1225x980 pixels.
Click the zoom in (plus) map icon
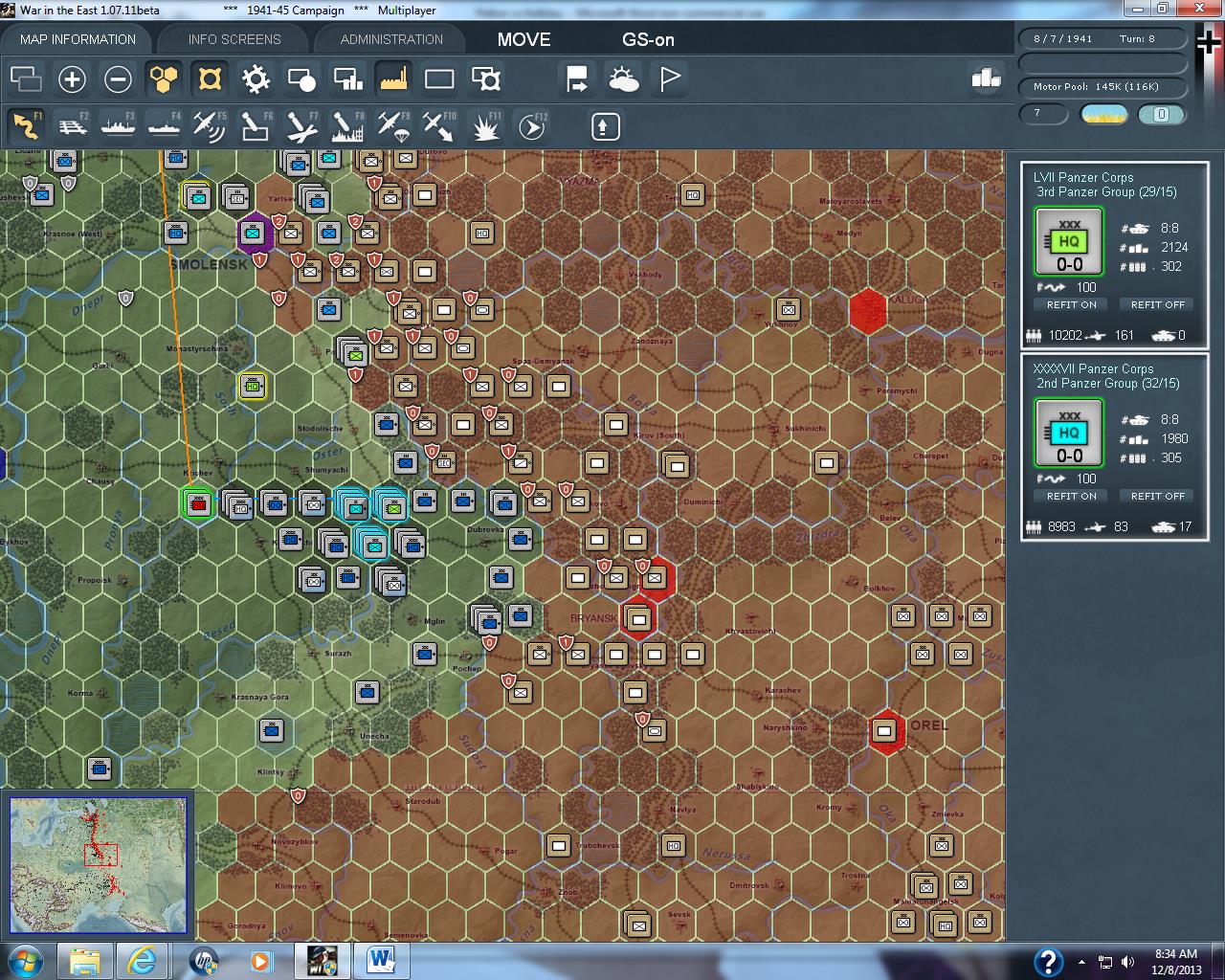tap(72, 78)
